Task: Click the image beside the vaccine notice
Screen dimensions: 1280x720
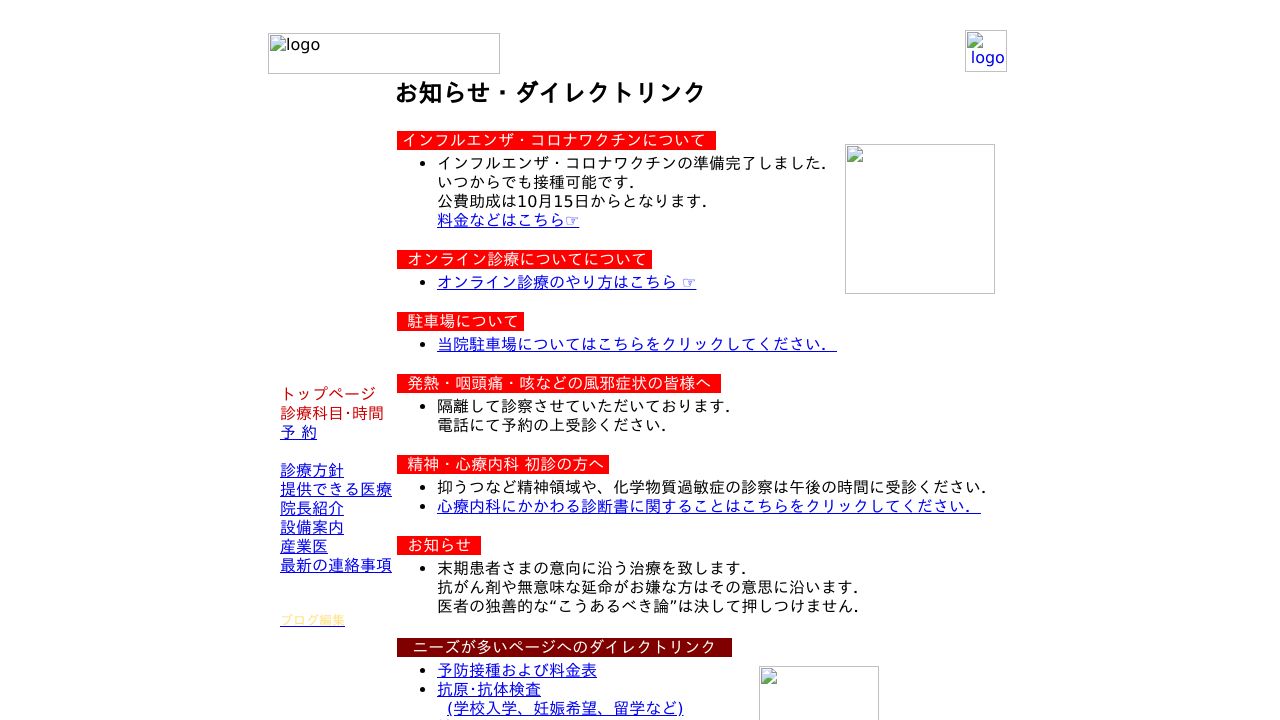Action: 919,219
